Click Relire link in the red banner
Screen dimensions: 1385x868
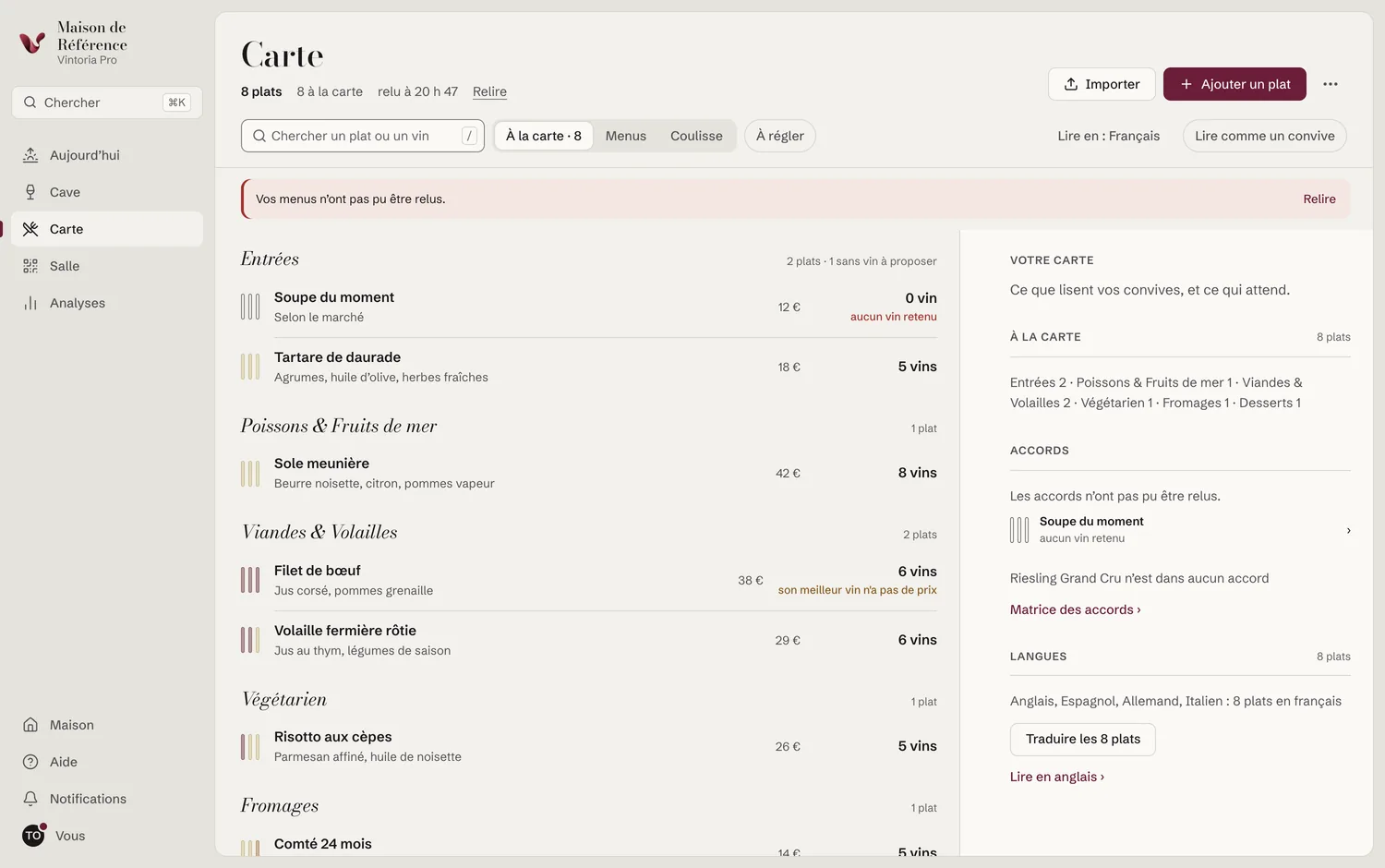pyautogui.click(x=1319, y=199)
